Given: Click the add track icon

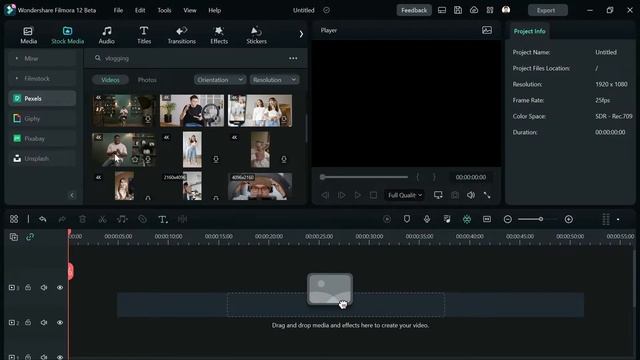Looking at the screenshot, I should point(13,237).
